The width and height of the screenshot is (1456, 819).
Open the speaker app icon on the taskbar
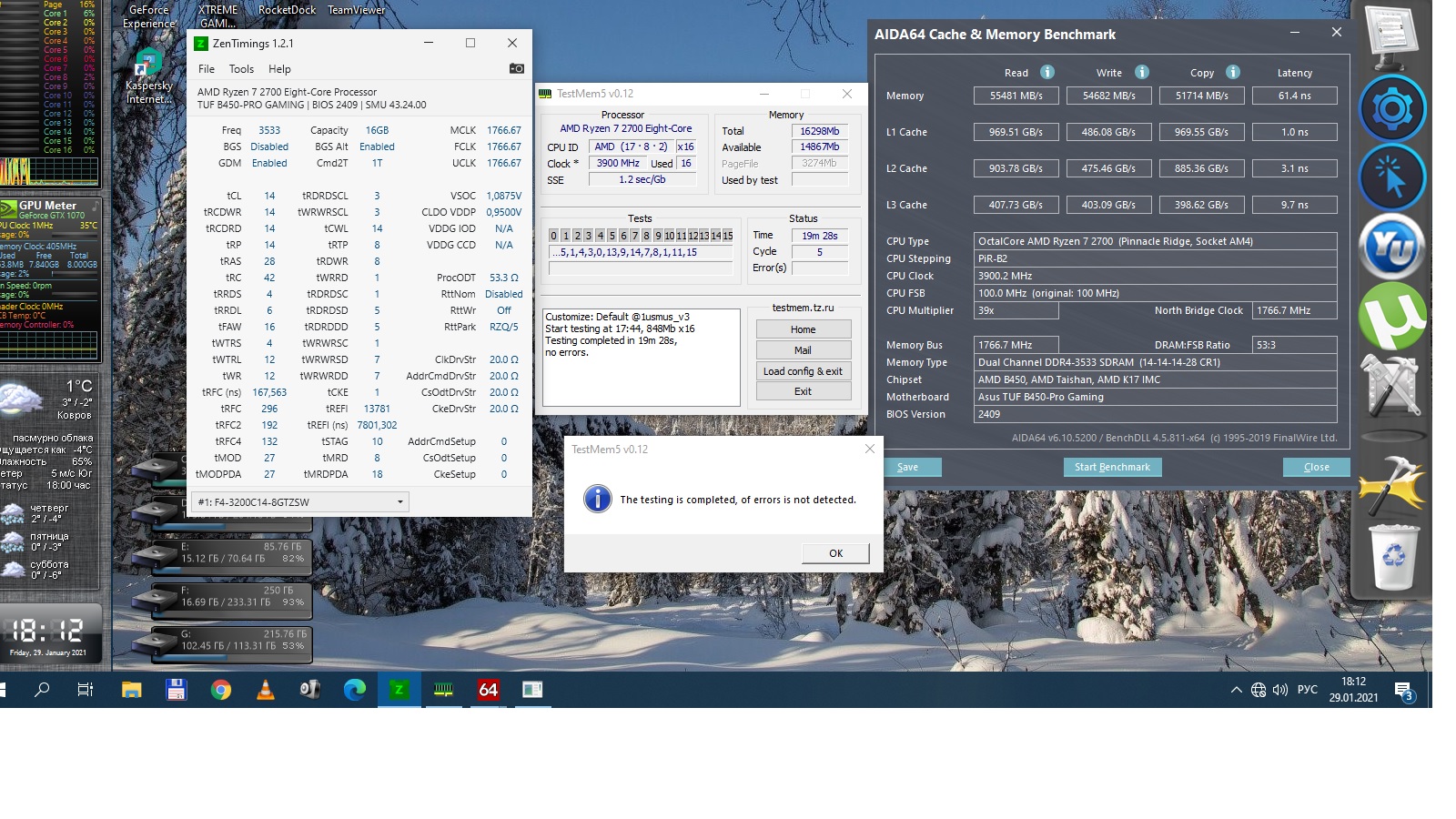(310, 690)
